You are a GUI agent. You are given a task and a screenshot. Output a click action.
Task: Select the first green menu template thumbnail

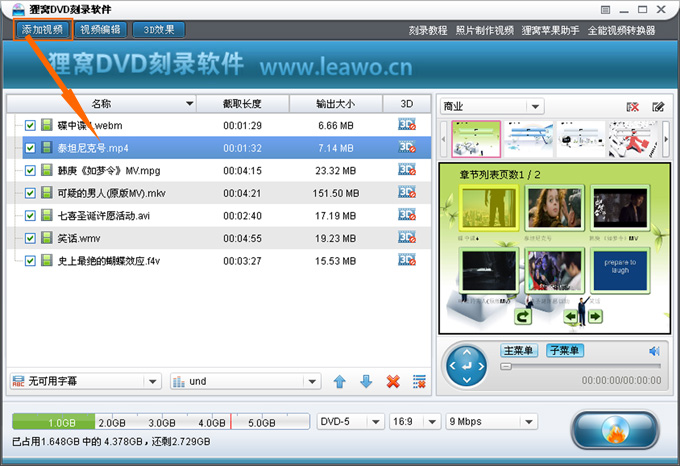pos(476,139)
